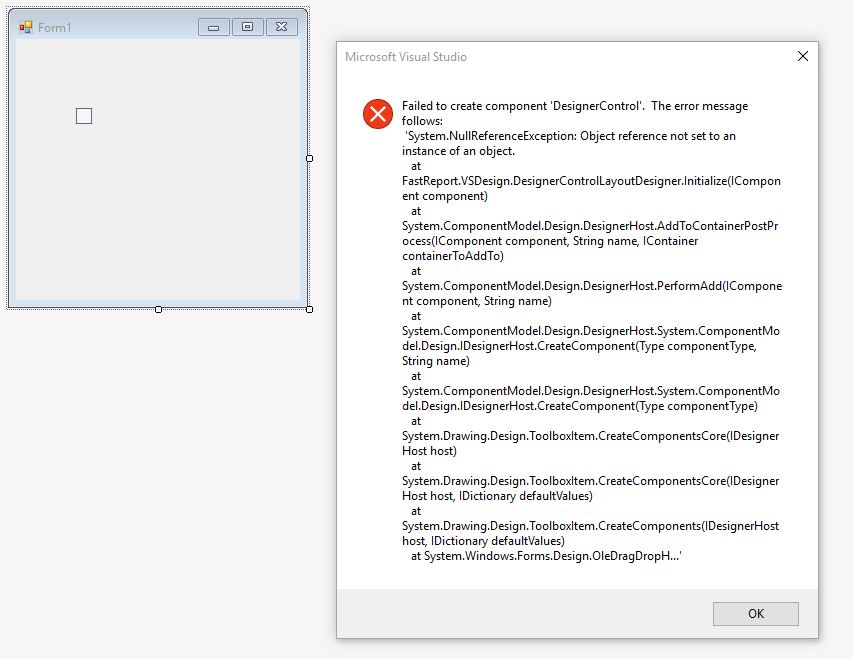Click the bottom-edge resize handle of Form1

[158, 310]
